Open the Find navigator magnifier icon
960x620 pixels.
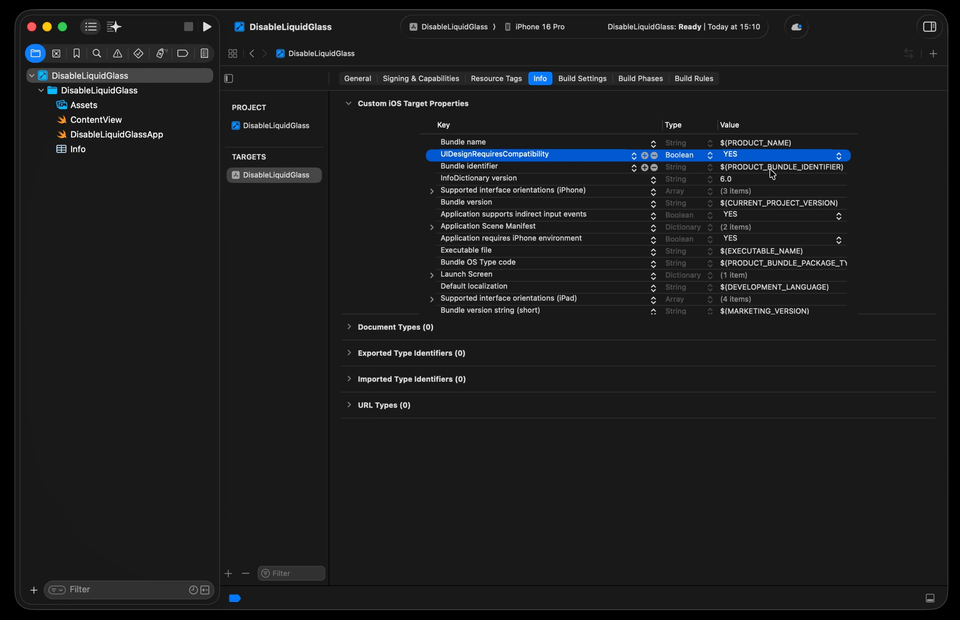pyautogui.click(x=97, y=53)
